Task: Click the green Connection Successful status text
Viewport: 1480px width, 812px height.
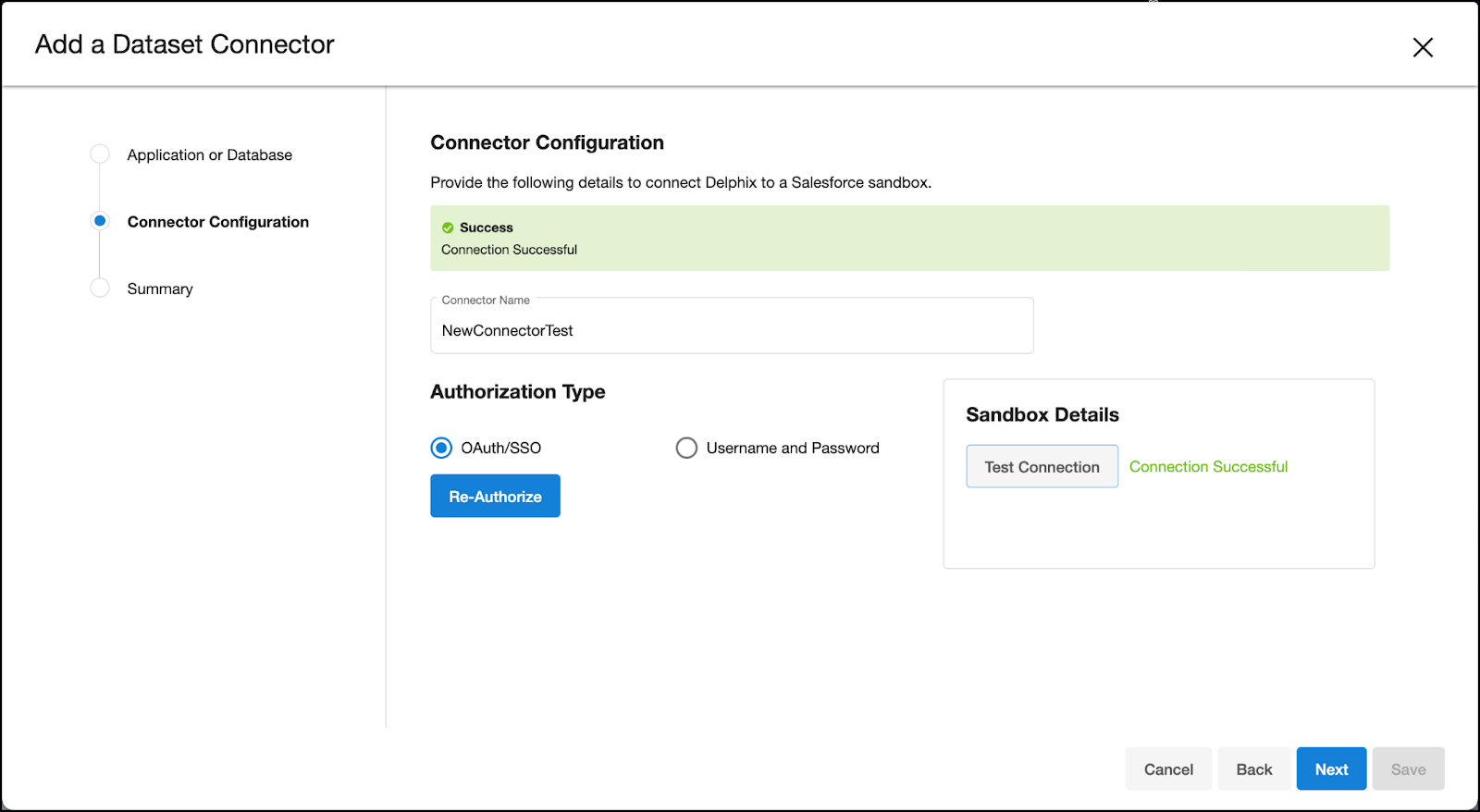Action: coord(1208,467)
